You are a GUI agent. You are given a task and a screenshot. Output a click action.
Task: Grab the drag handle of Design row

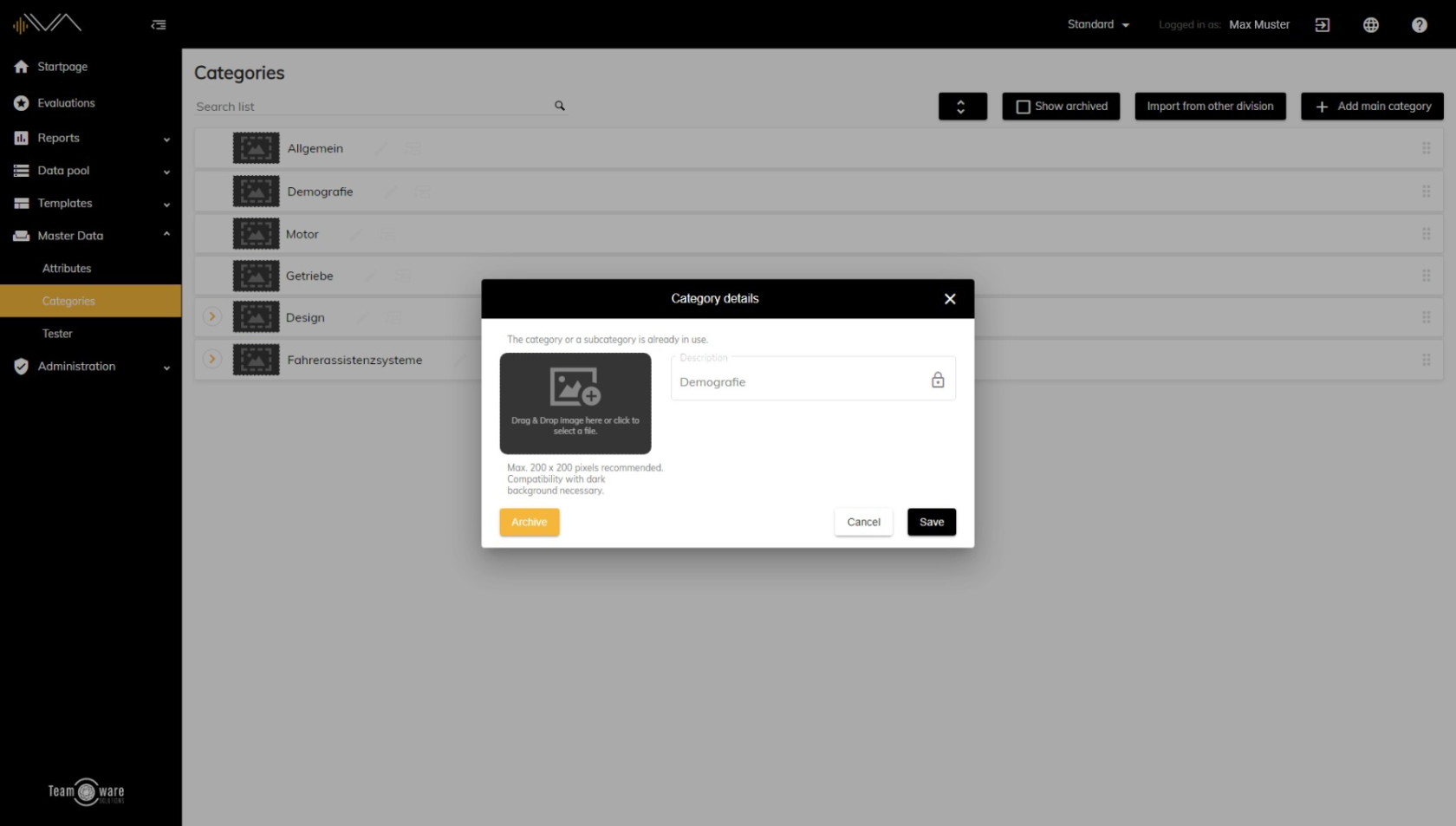[1427, 317]
